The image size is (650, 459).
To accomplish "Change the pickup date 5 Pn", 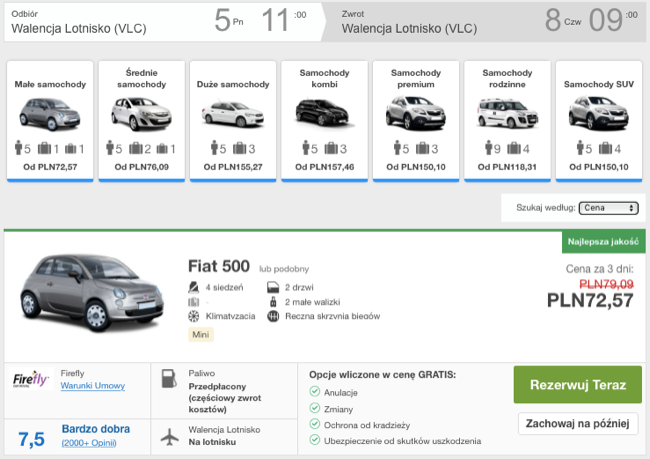I will click(229, 20).
